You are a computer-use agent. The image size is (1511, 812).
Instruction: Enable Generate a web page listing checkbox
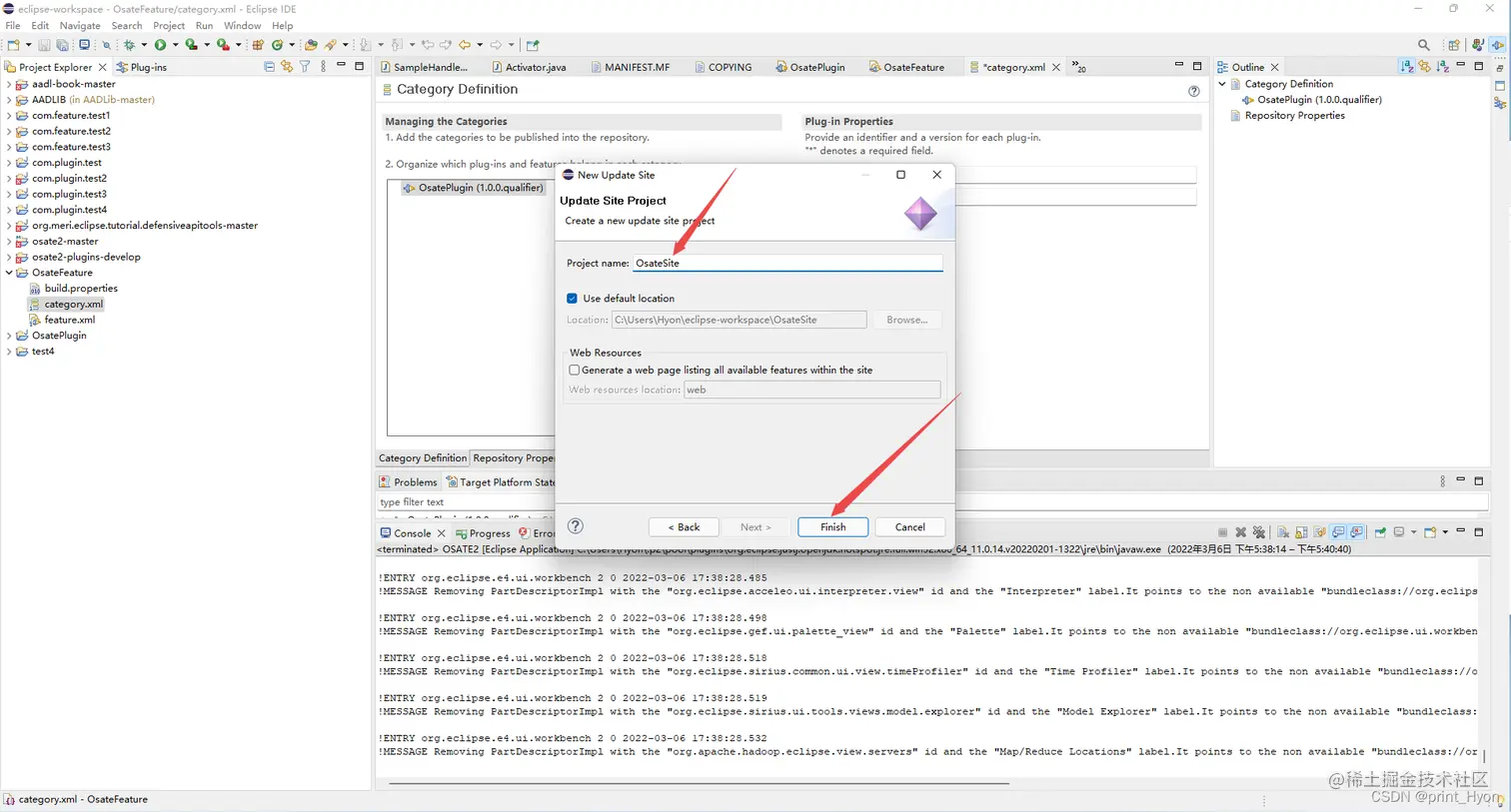click(x=575, y=370)
